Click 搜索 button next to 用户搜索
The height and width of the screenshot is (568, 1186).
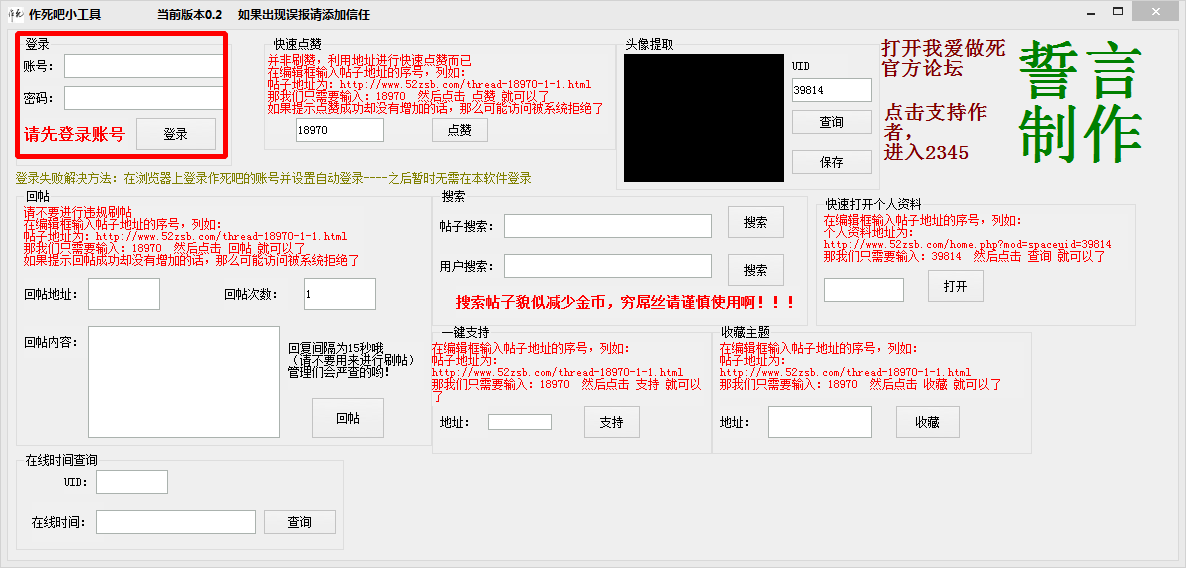point(756,270)
